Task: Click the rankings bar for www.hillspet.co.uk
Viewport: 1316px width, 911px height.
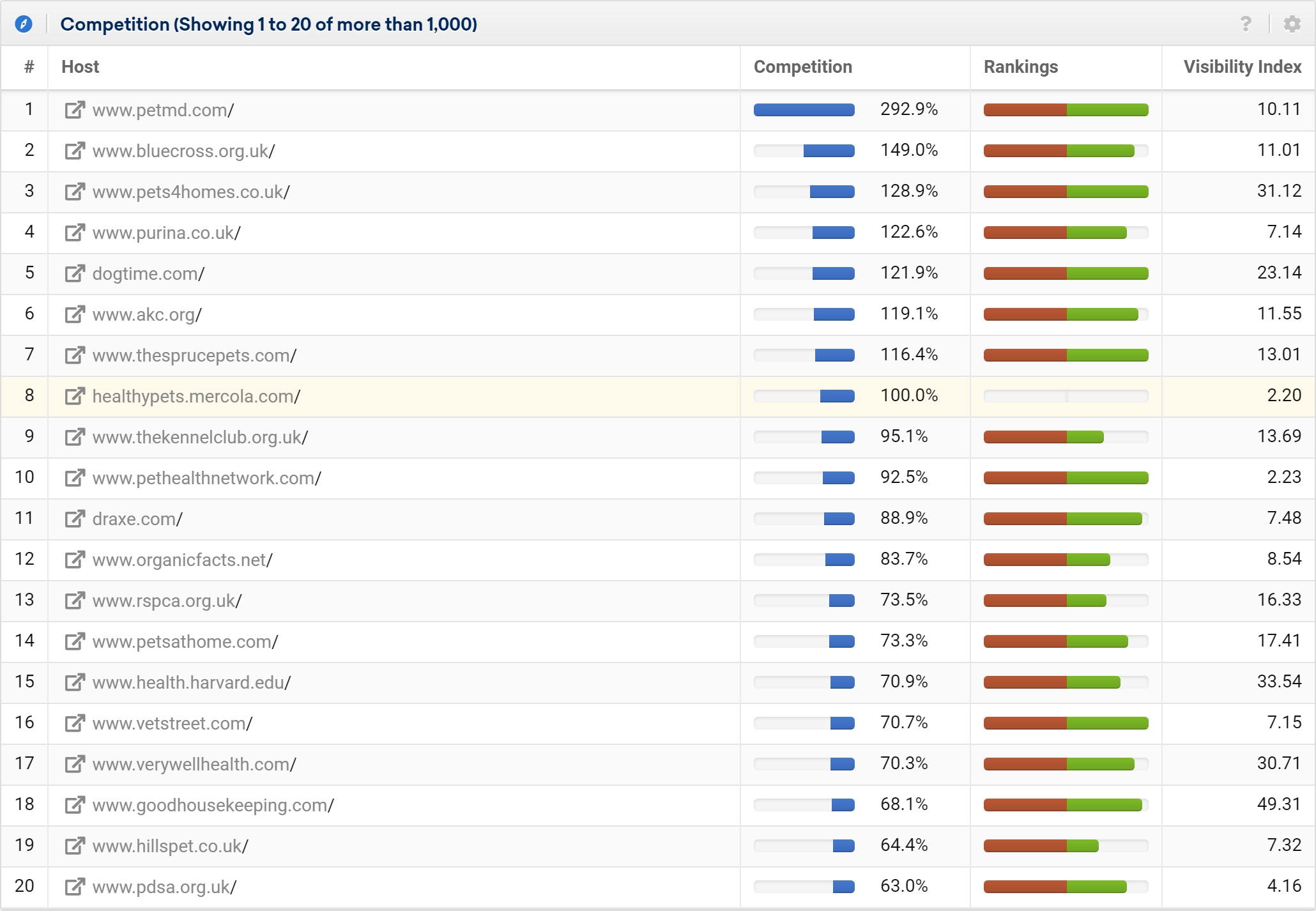Action: pos(1066,846)
